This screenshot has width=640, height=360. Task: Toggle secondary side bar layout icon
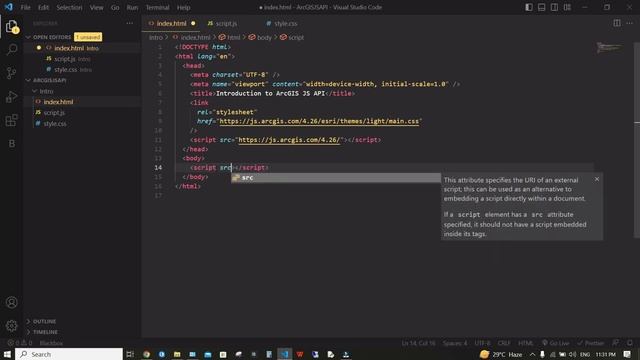point(554,7)
